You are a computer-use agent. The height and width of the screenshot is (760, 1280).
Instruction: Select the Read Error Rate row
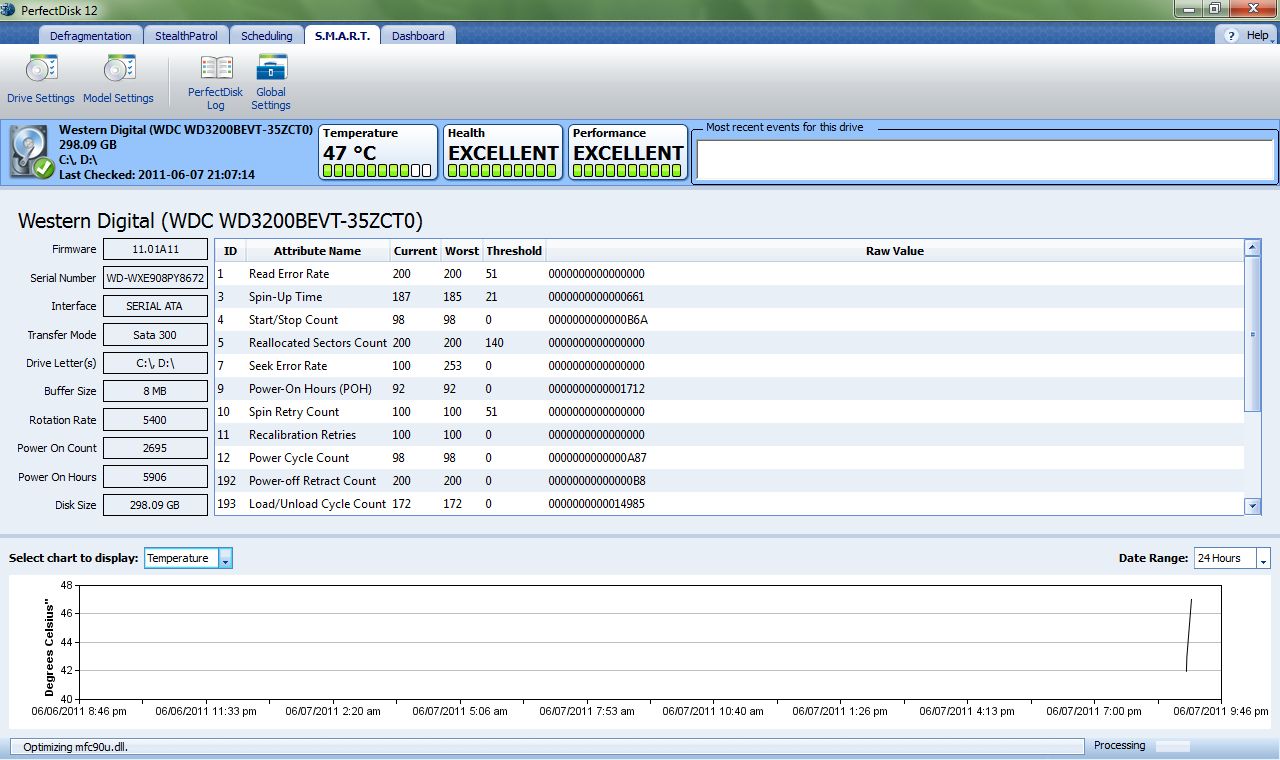click(730, 274)
